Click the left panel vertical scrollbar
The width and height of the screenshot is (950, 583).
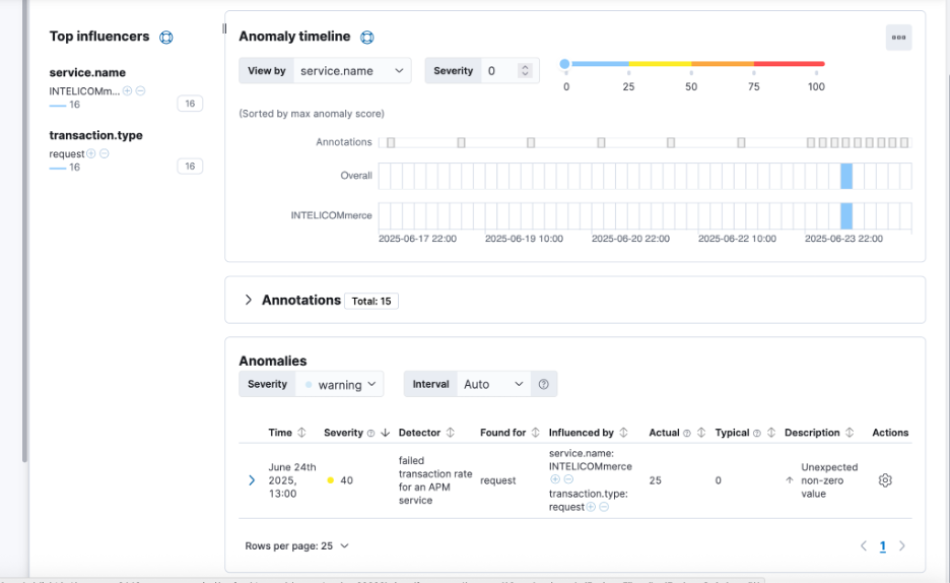[x=25, y=230]
